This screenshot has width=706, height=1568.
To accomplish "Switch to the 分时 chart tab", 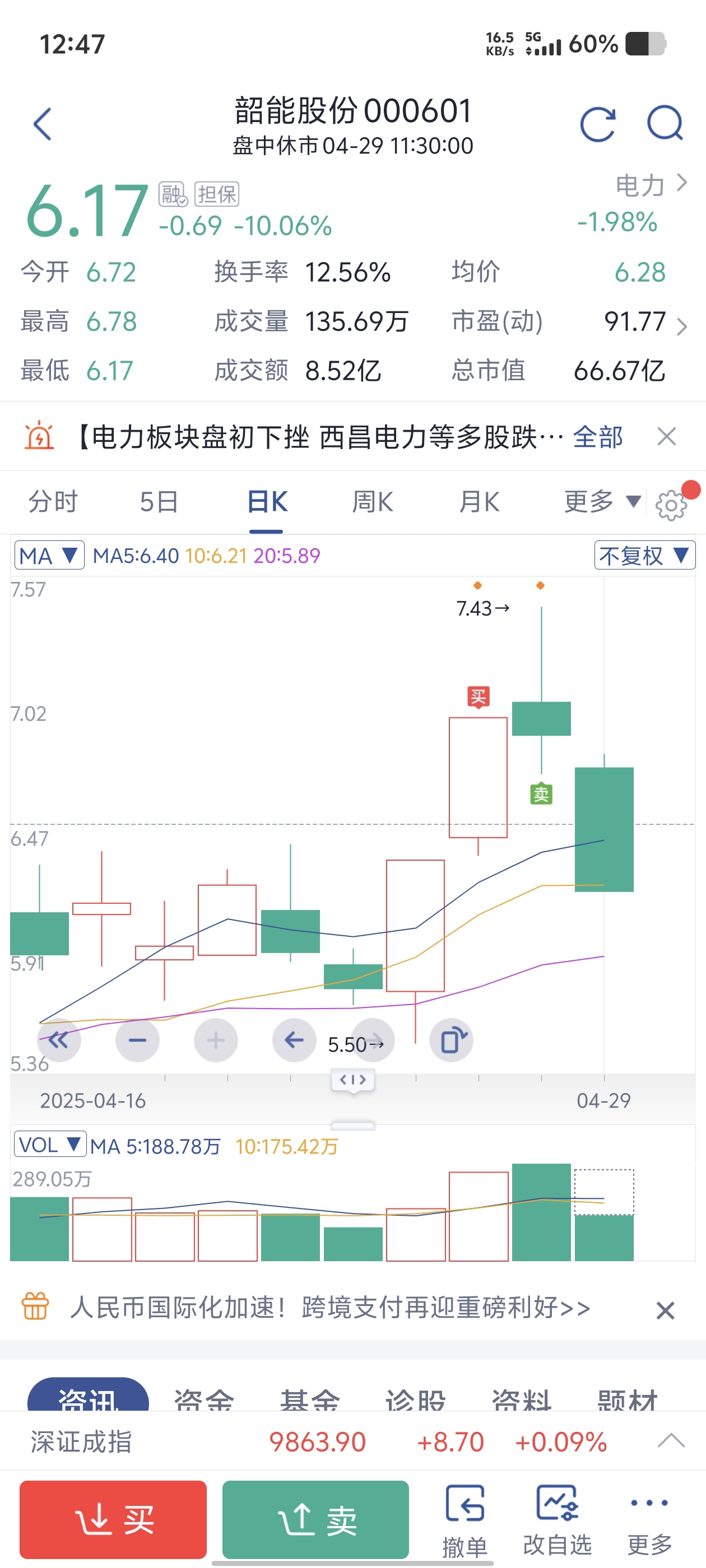I will point(53,502).
